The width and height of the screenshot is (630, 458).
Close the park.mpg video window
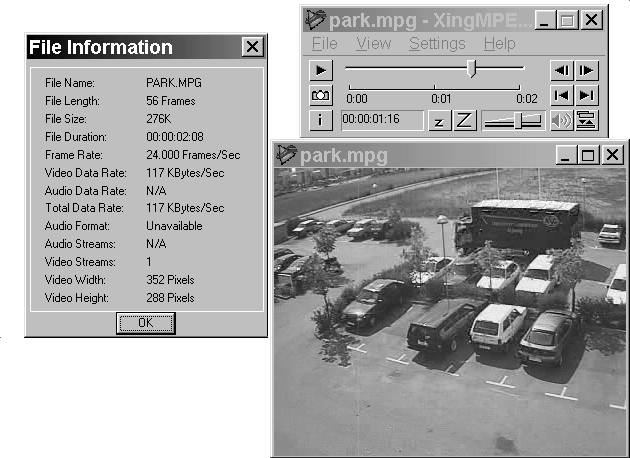612,155
